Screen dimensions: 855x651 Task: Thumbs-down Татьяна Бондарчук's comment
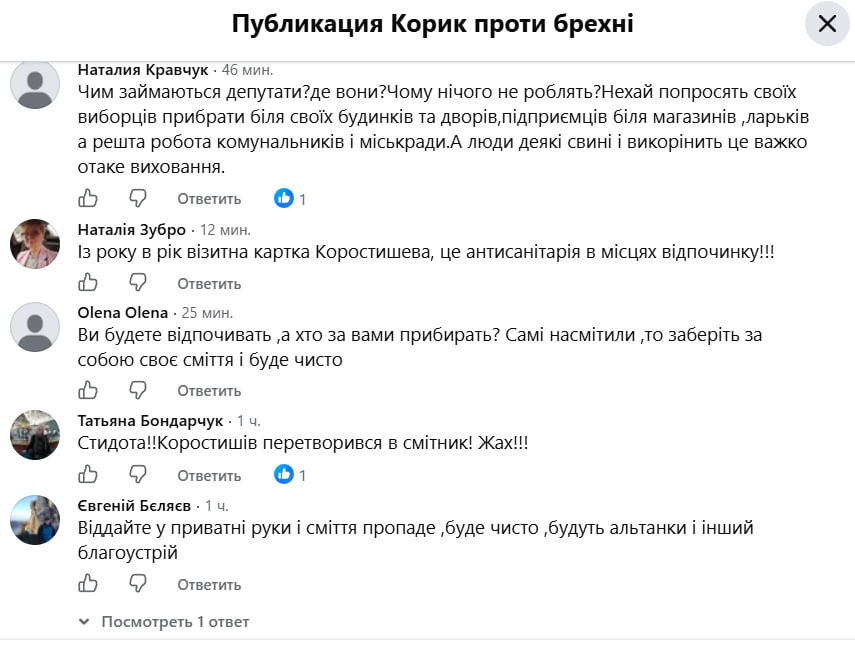pyautogui.click(x=137, y=475)
